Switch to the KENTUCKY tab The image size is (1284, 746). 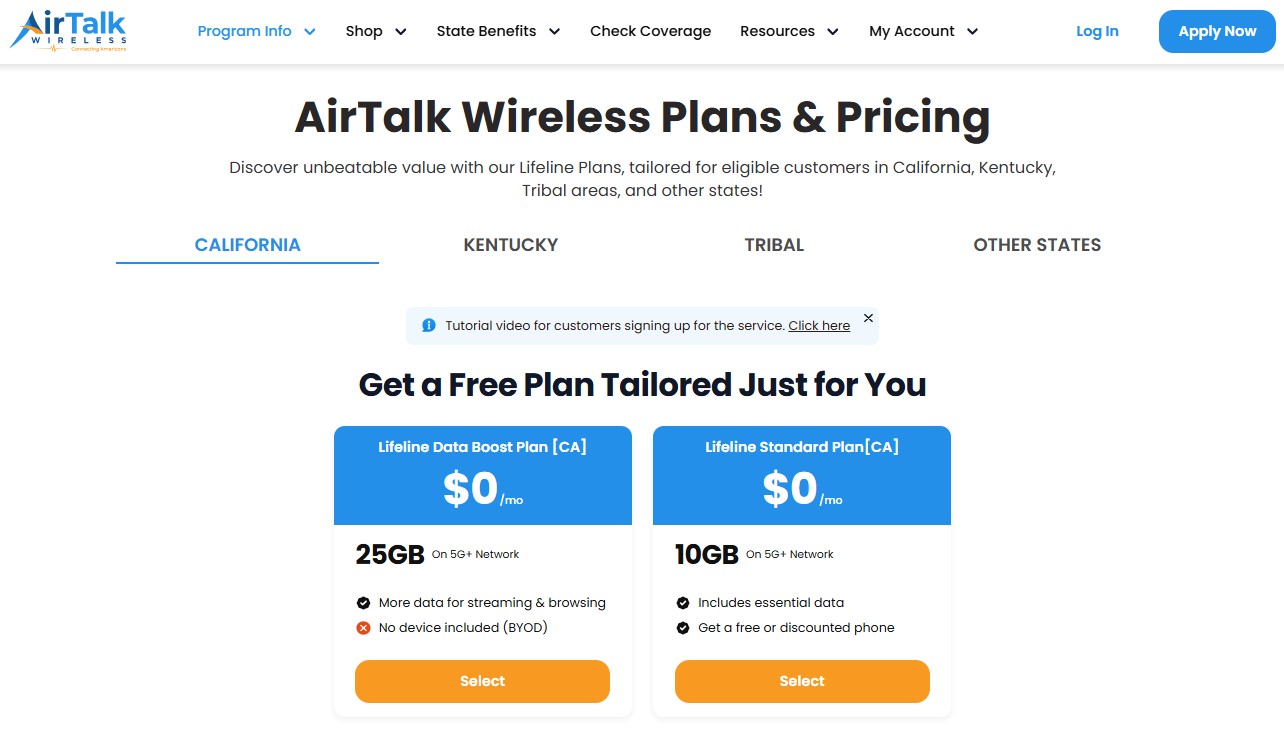pyautogui.click(x=510, y=244)
